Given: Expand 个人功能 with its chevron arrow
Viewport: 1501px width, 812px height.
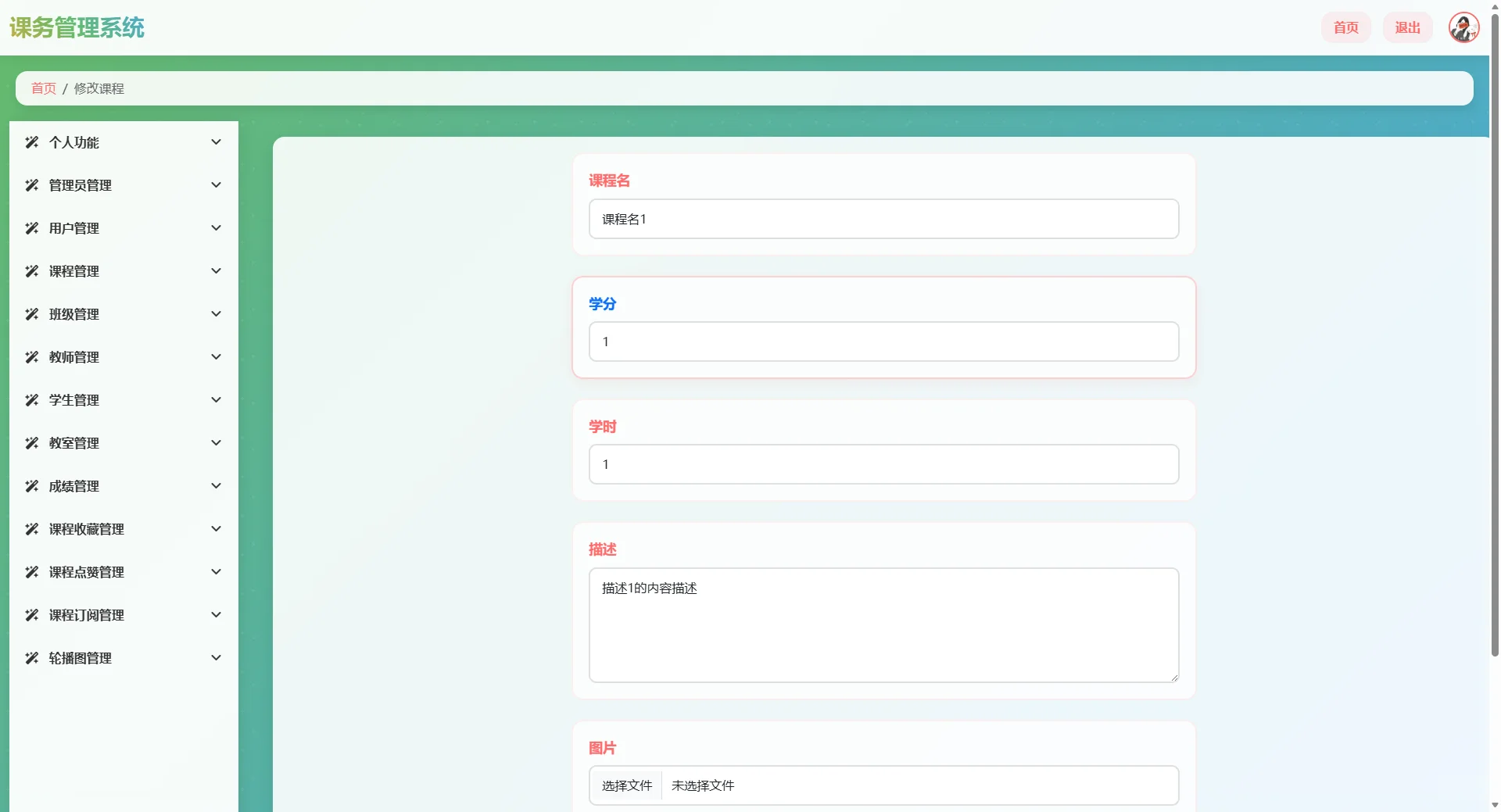Looking at the screenshot, I should coord(217,142).
